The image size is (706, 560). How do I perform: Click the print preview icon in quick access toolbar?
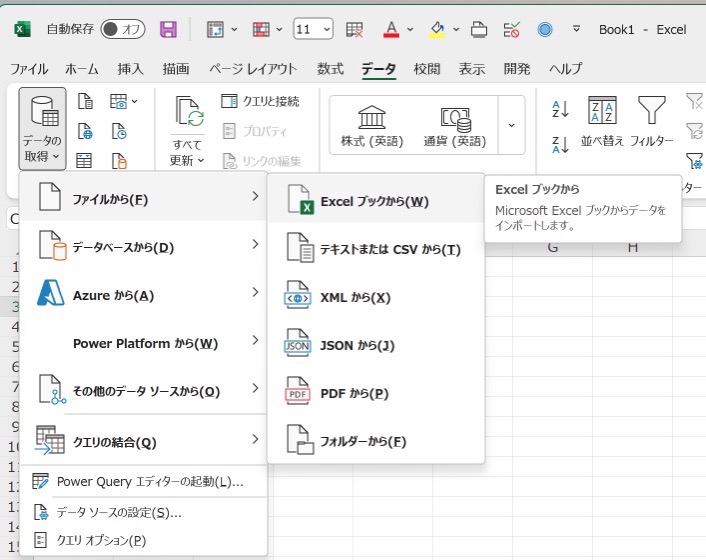pos(479,30)
